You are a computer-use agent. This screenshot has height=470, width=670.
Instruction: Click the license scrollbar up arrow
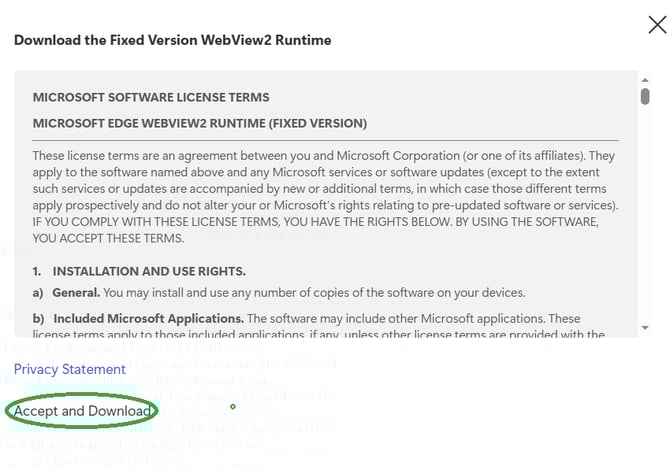point(645,79)
